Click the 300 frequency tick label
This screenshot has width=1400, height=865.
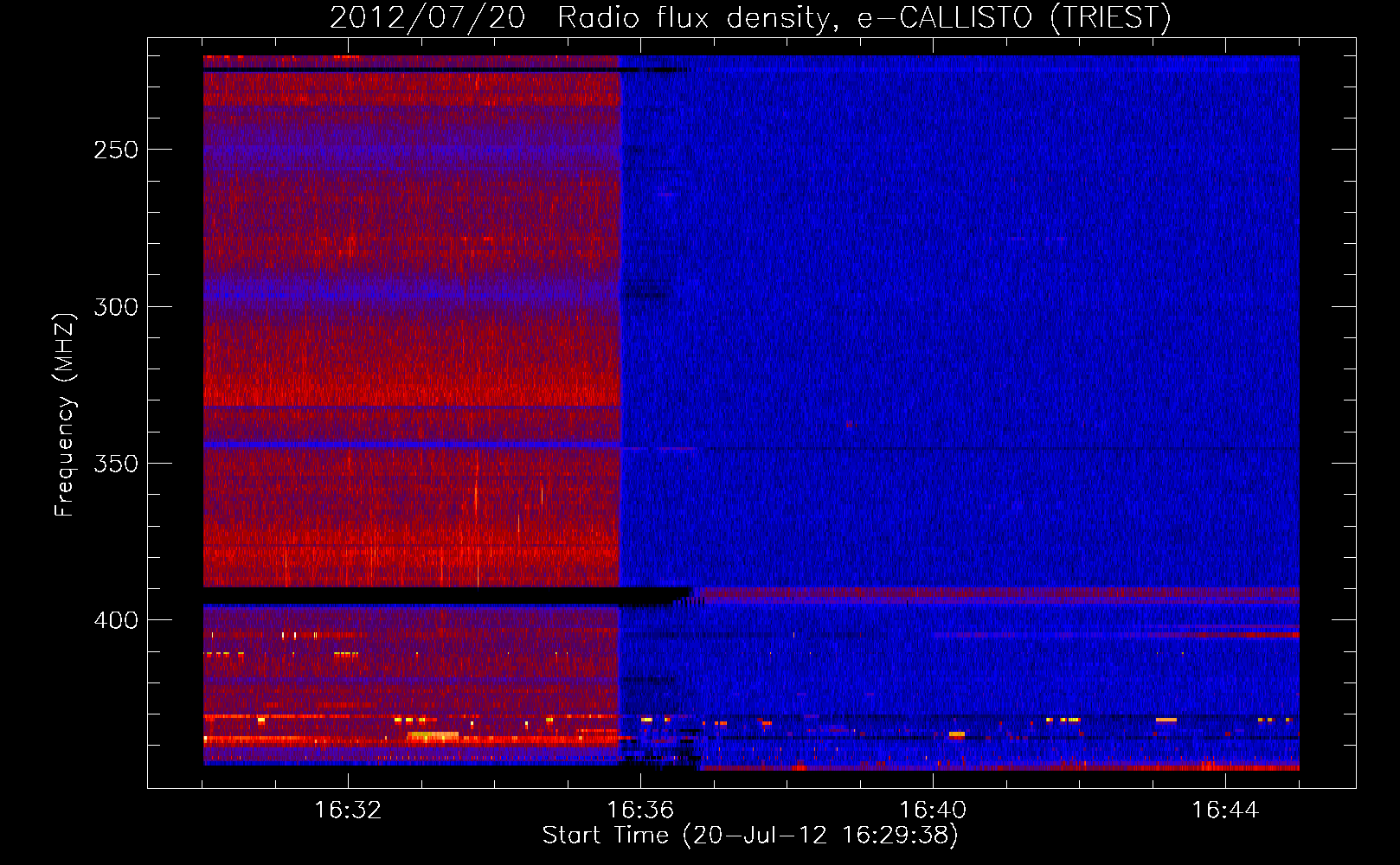click(116, 307)
